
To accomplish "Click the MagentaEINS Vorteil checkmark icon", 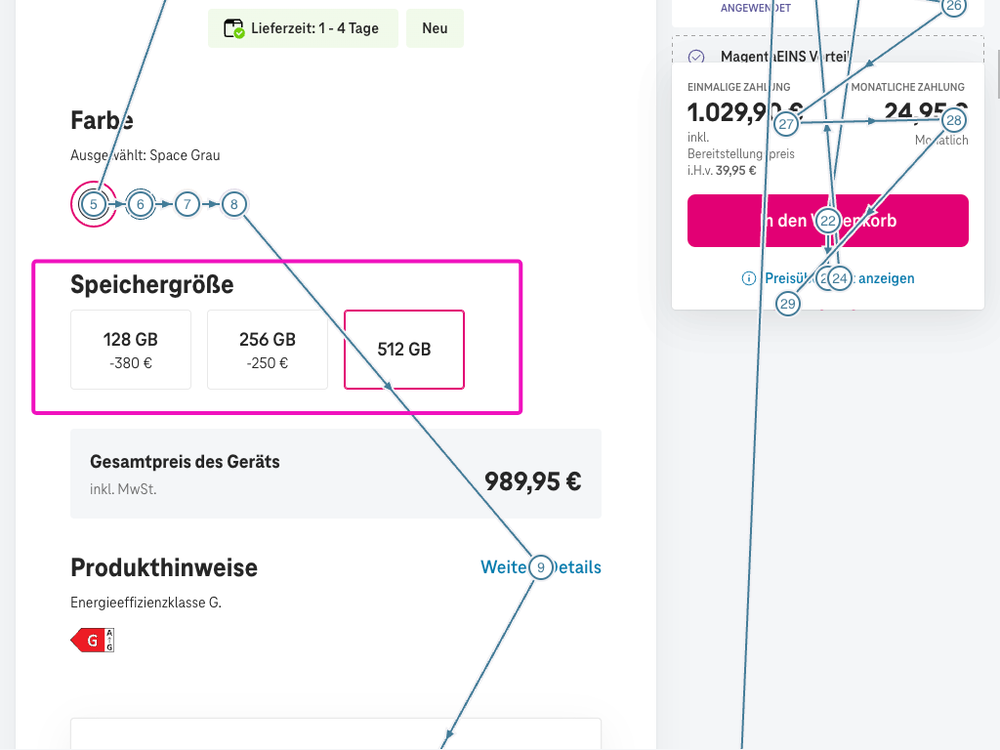I will [x=696, y=55].
